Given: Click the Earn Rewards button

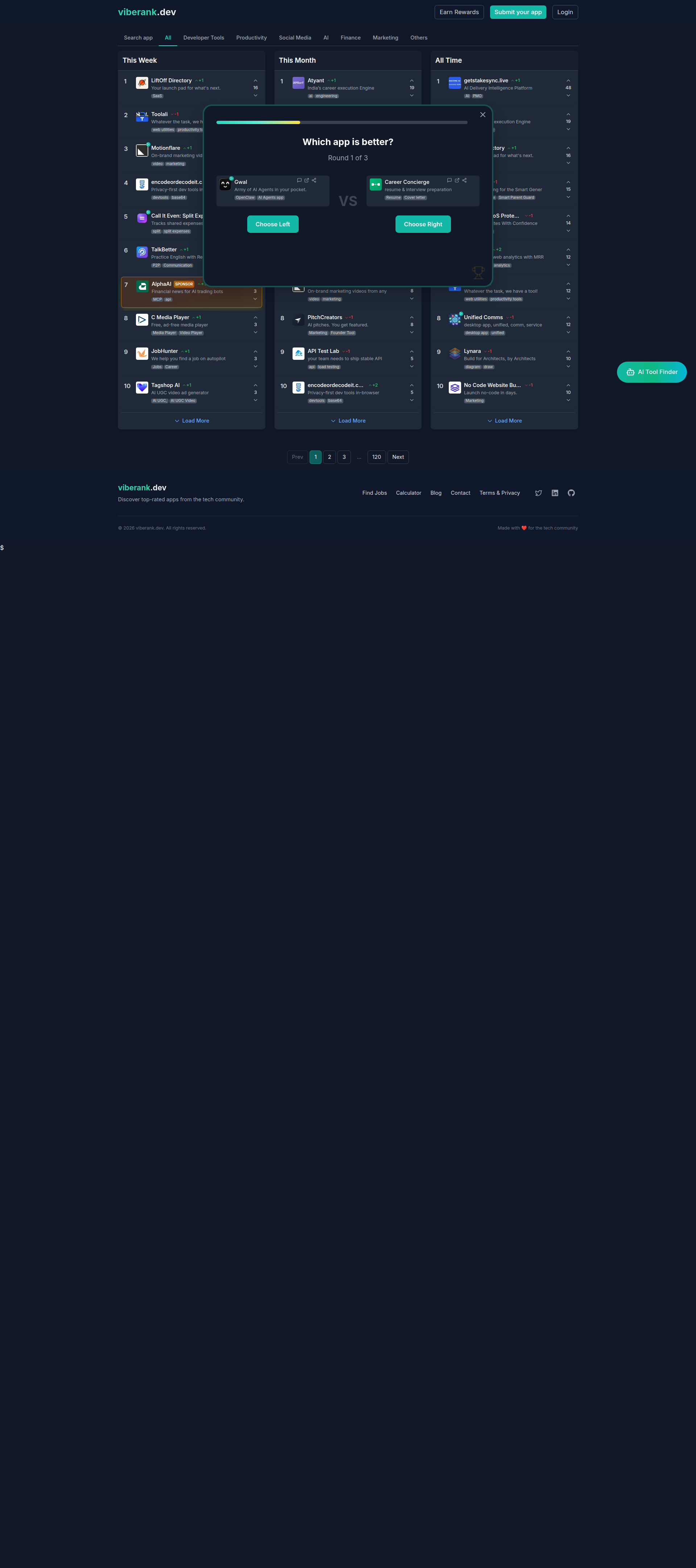Looking at the screenshot, I should tap(459, 12).
